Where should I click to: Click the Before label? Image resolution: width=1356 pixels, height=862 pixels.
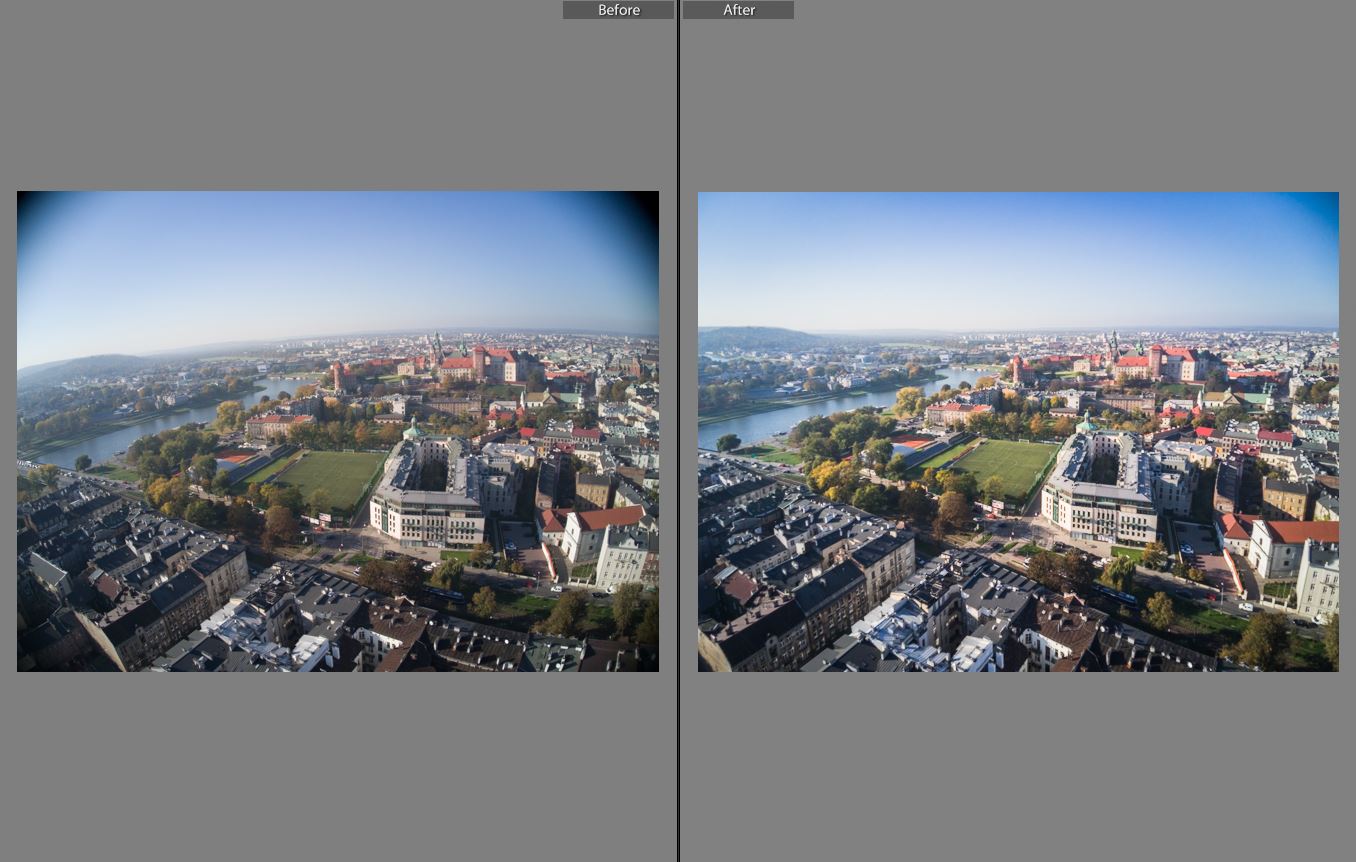(x=618, y=10)
